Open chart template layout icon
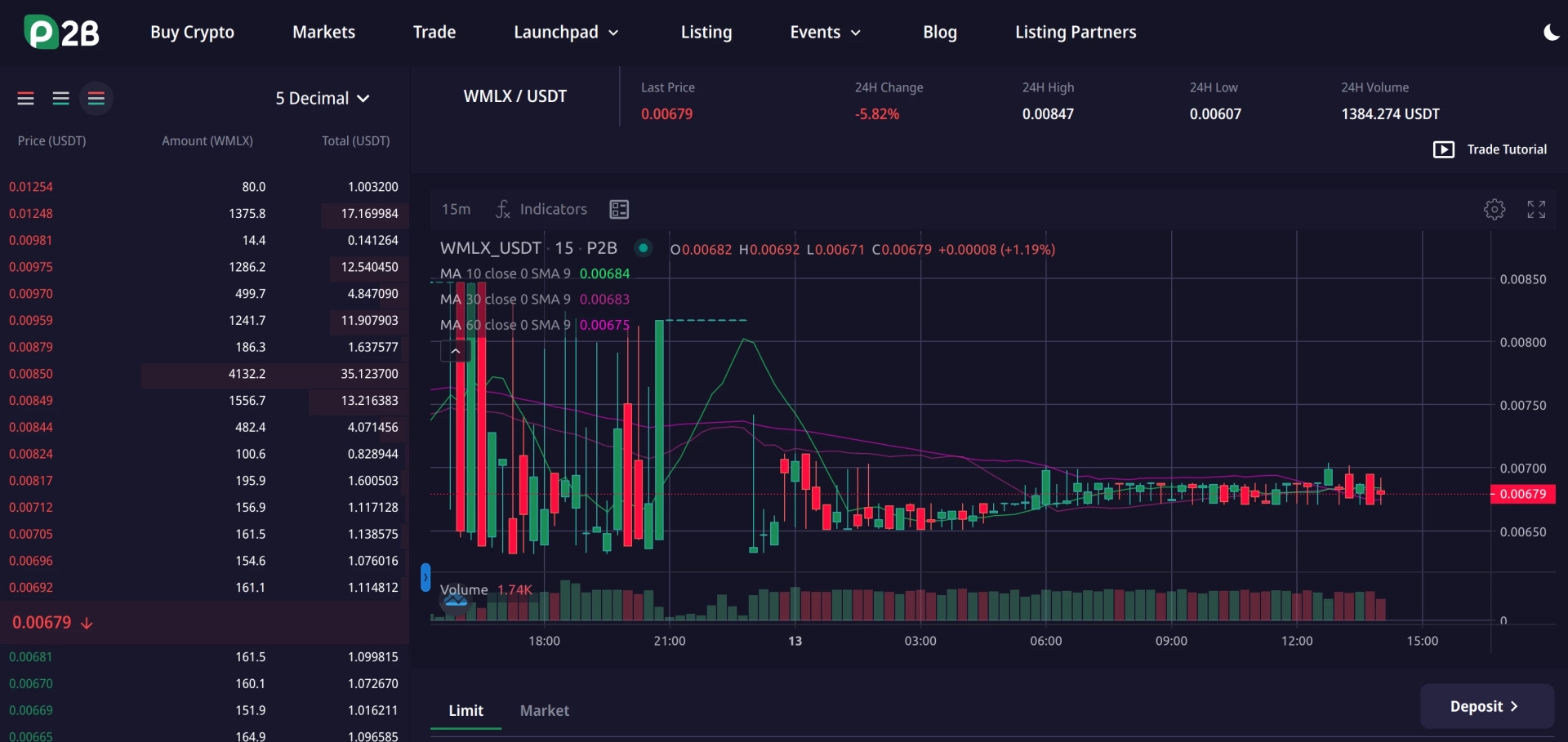This screenshot has width=1568, height=742. (x=619, y=210)
